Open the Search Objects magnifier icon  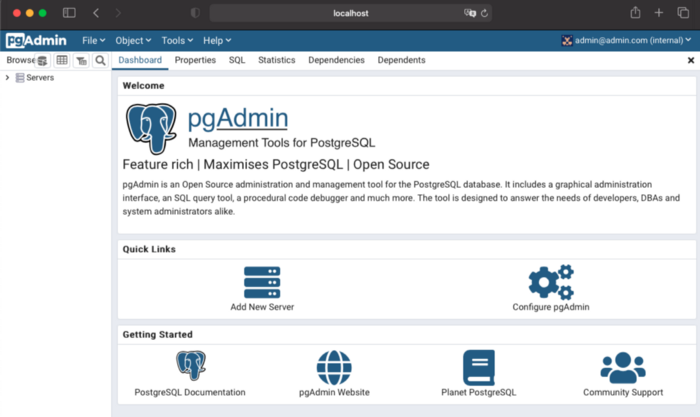pos(100,60)
